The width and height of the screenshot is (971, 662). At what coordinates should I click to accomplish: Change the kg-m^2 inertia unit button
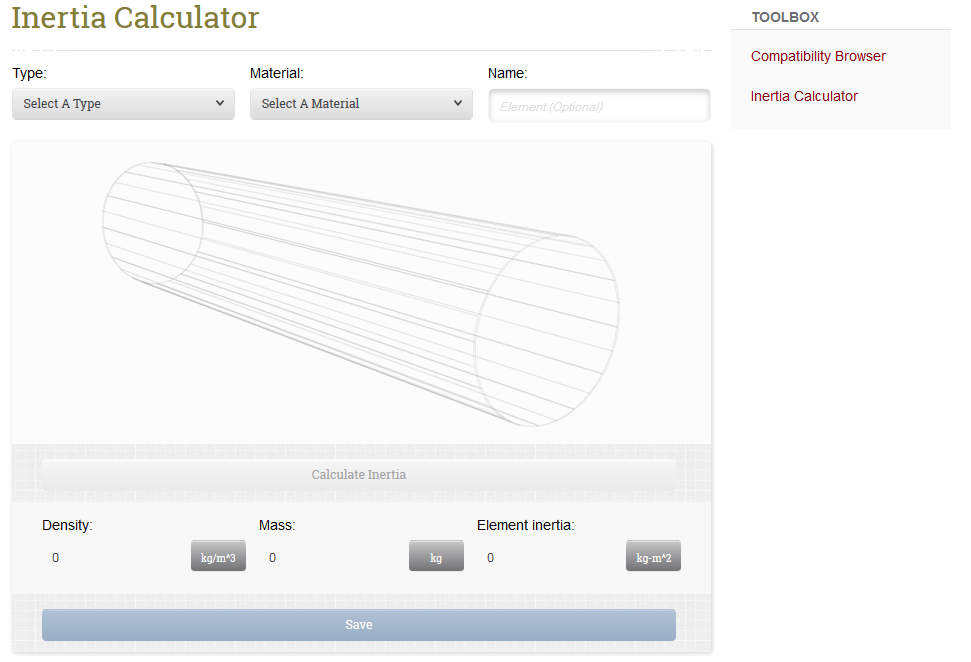pyautogui.click(x=653, y=555)
